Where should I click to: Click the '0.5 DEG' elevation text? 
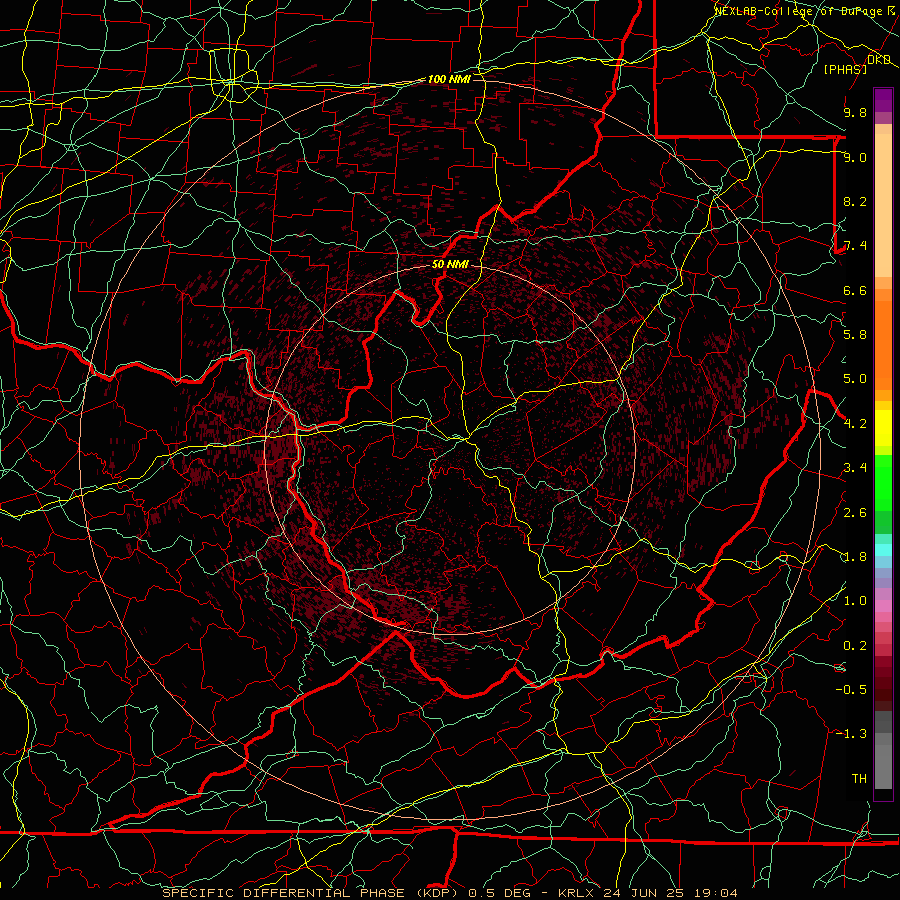click(499, 893)
